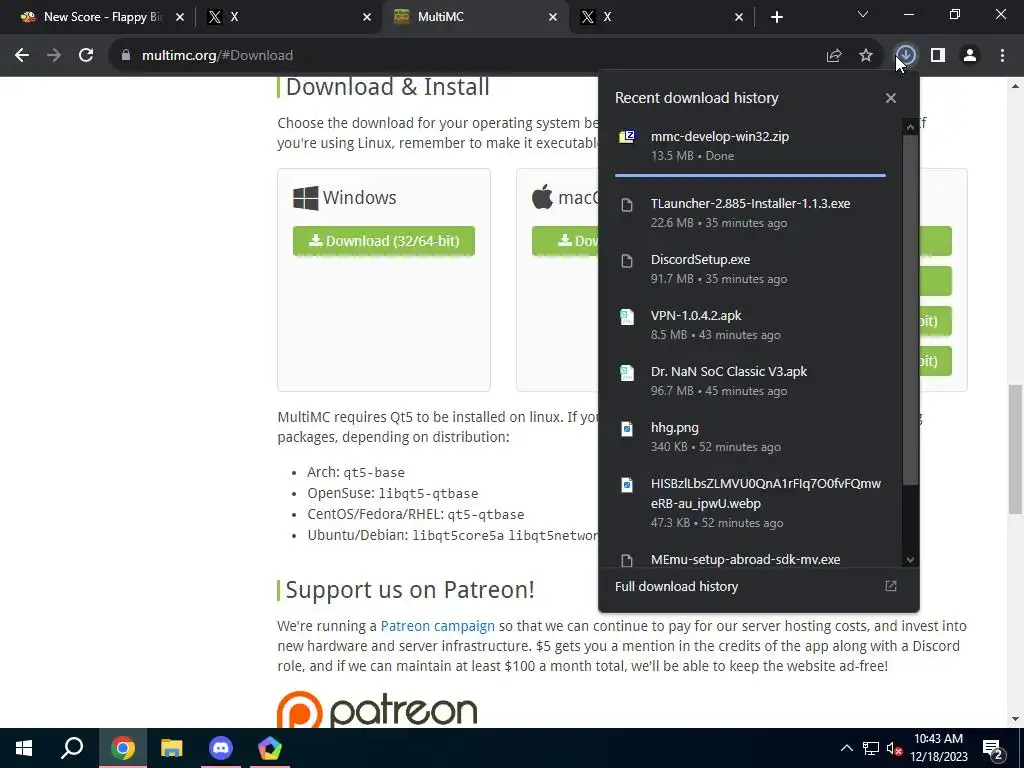Open a new browser tab

click(x=776, y=17)
